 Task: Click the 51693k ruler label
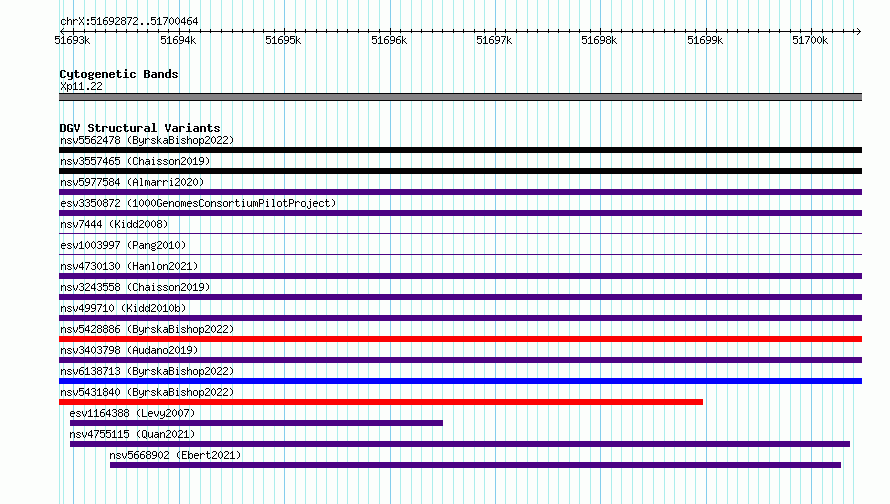[x=72, y=40]
